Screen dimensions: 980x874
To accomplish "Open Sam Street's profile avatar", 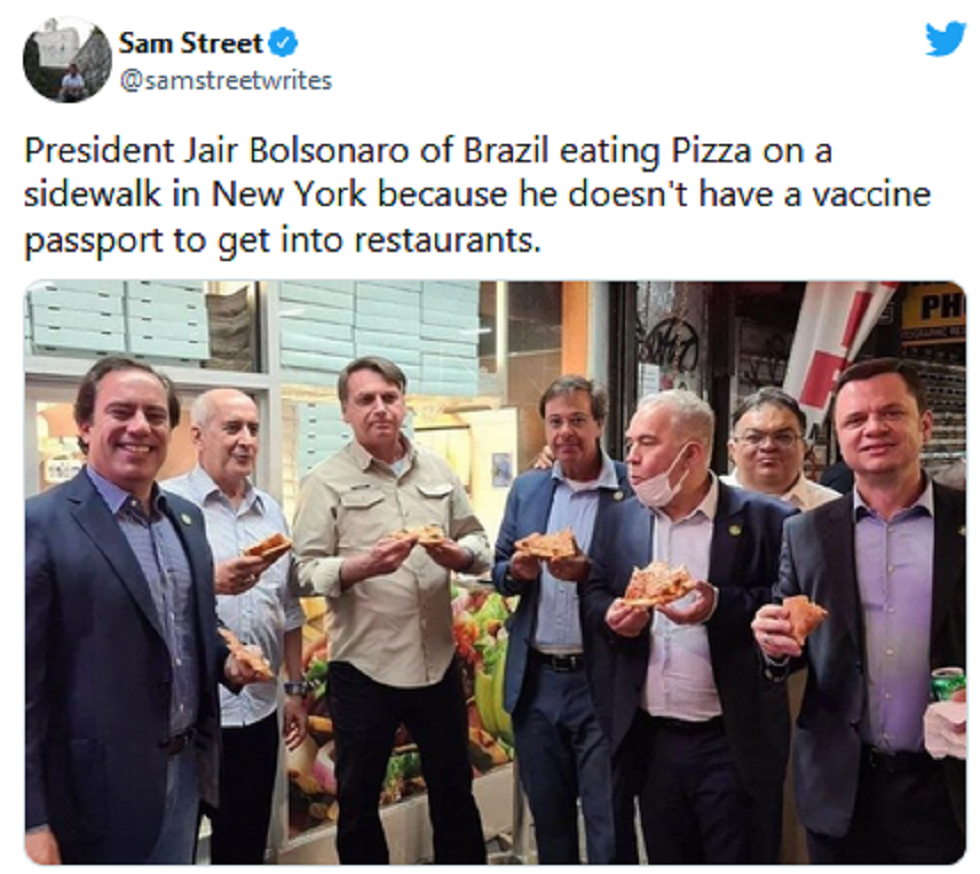I will (67, 60).
